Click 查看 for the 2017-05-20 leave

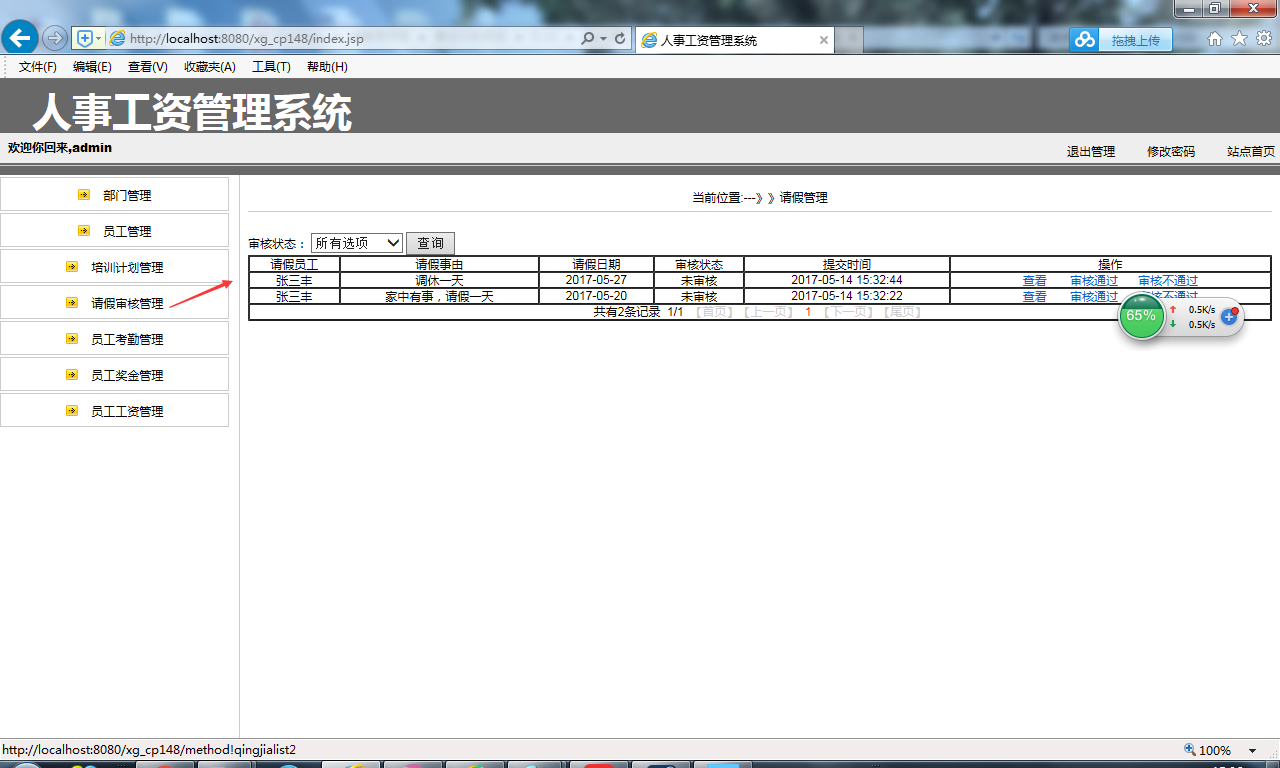1035,297
